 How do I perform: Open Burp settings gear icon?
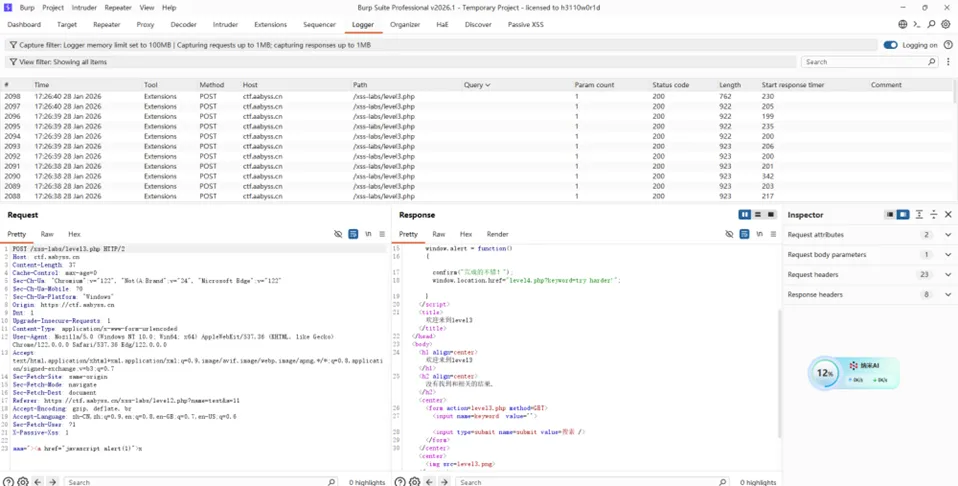tap(946, 24)
